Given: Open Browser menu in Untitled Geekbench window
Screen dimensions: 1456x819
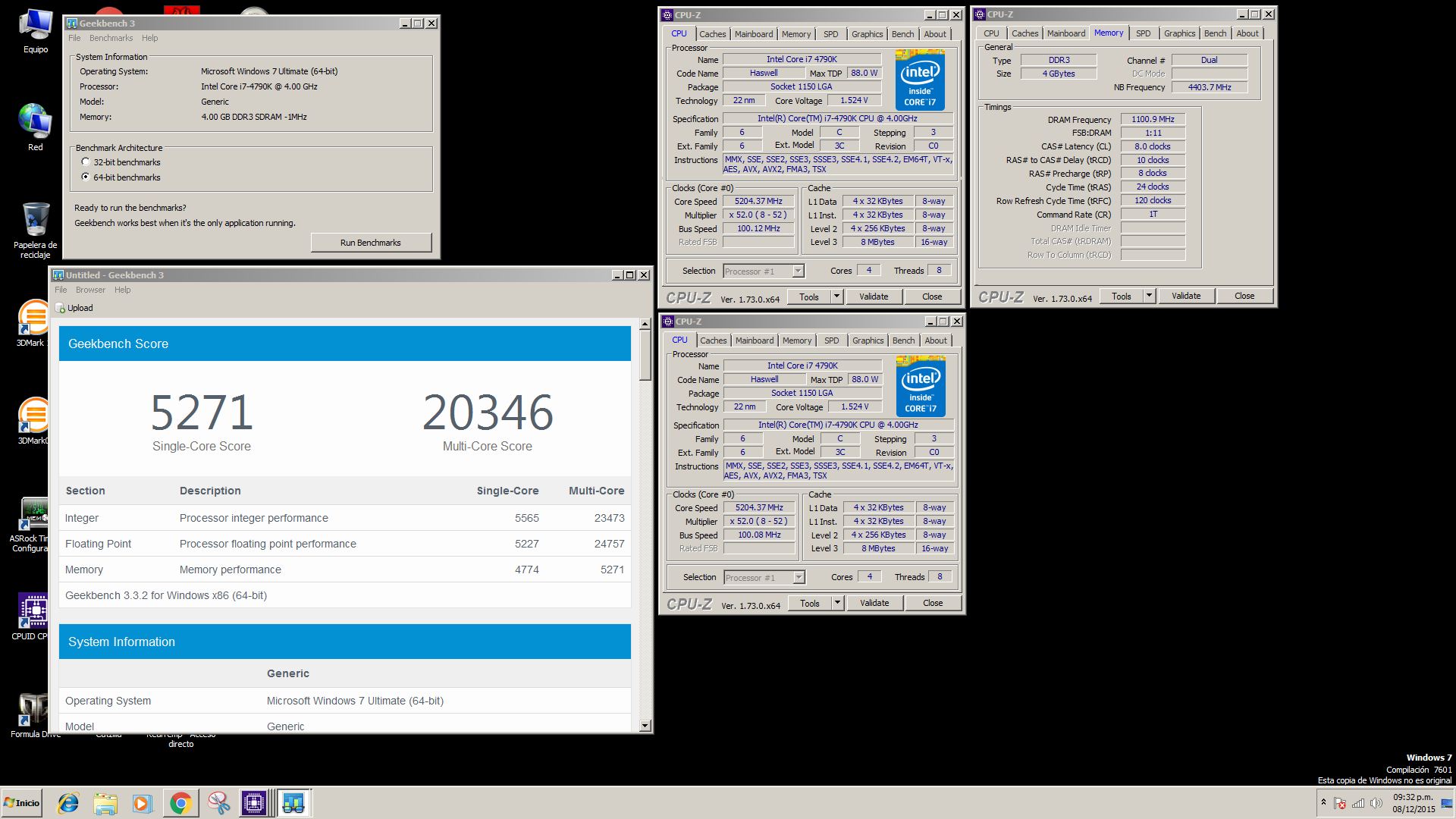Looking at the screenshot, I should coord(90,290).
